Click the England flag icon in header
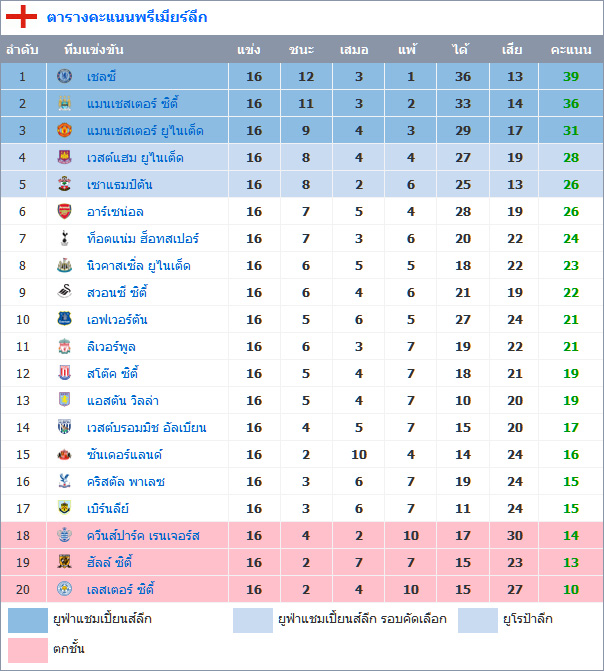 22,16
